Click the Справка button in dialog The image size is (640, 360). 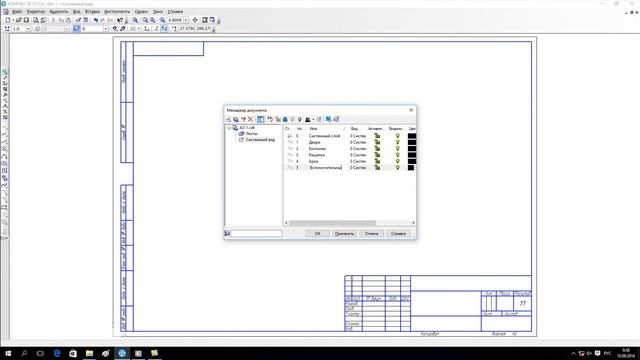(x=398, y=233)
